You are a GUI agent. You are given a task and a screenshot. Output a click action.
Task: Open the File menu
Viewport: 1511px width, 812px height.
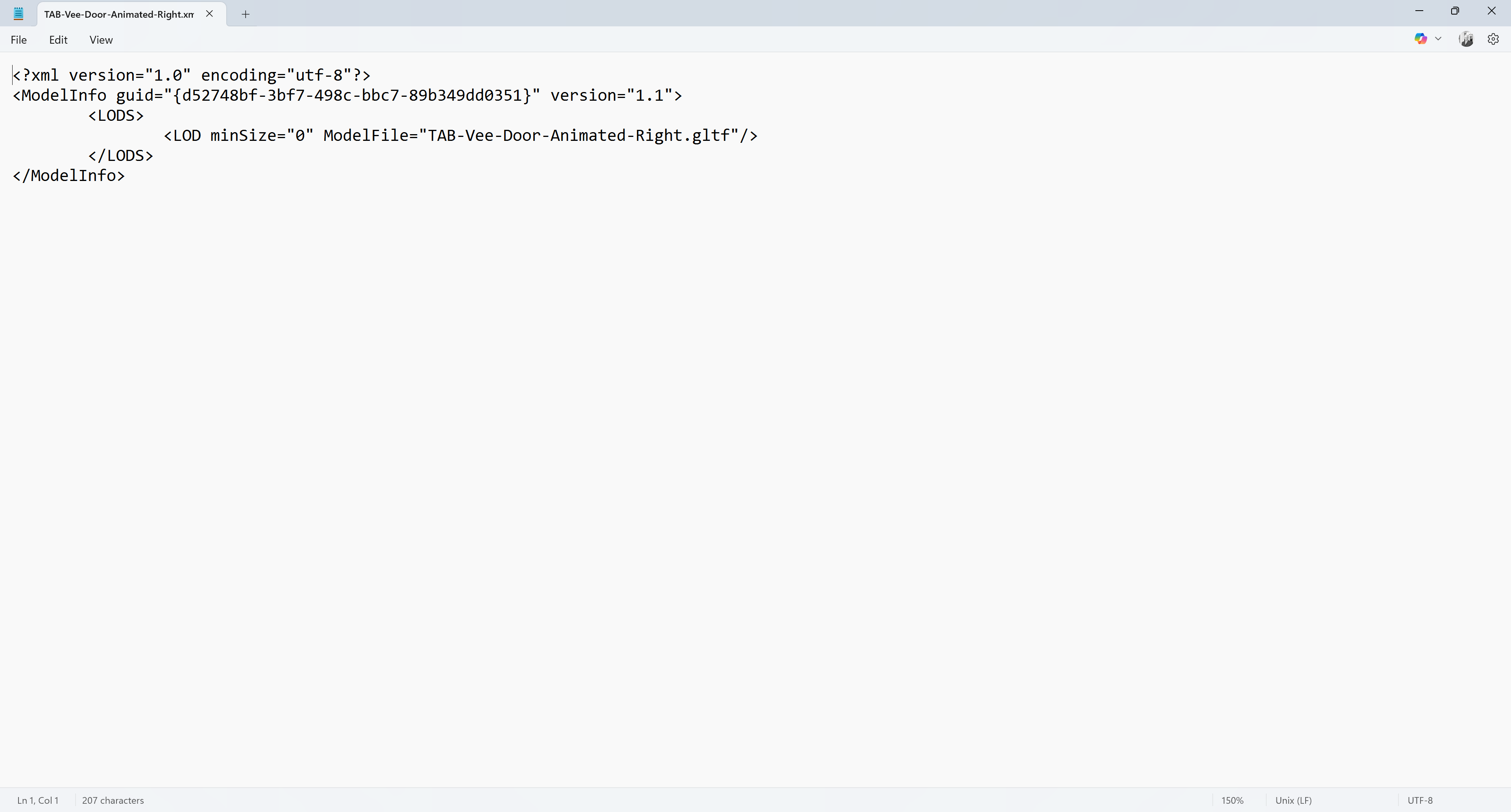pyautogui.click(x=18, y=40)
